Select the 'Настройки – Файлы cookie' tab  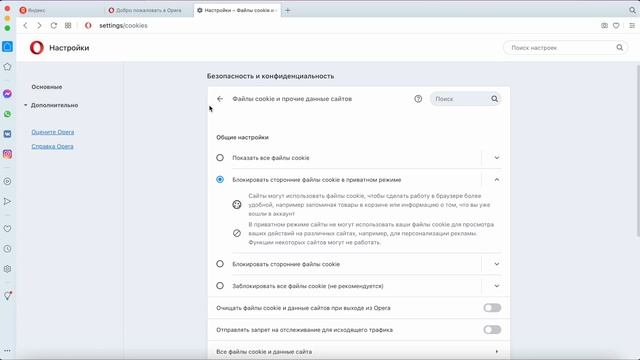238,10
